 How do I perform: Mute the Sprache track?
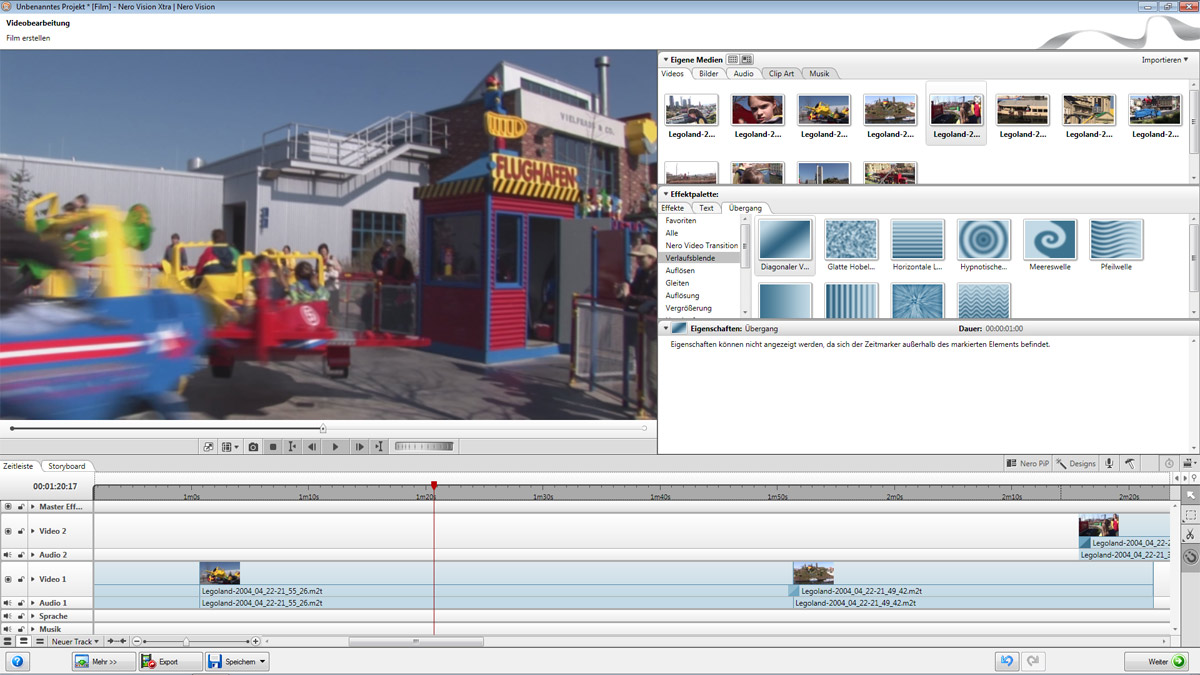(8, 616)
